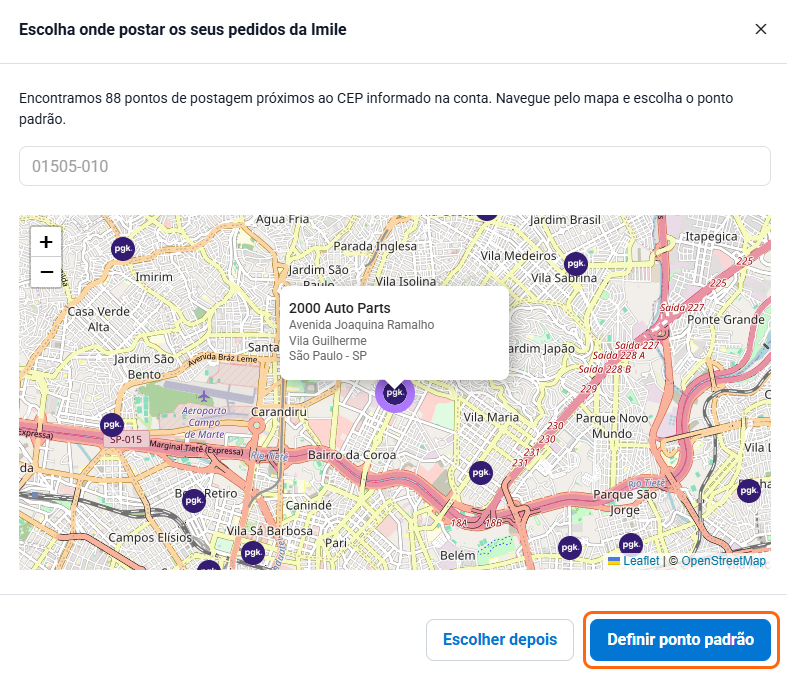Image resolution: width=787 pixels, height=680 pixels.
Task: Click the highlighted 2000 Auto Parts marker
Action: pyautogui.click(x=395, y=392)
